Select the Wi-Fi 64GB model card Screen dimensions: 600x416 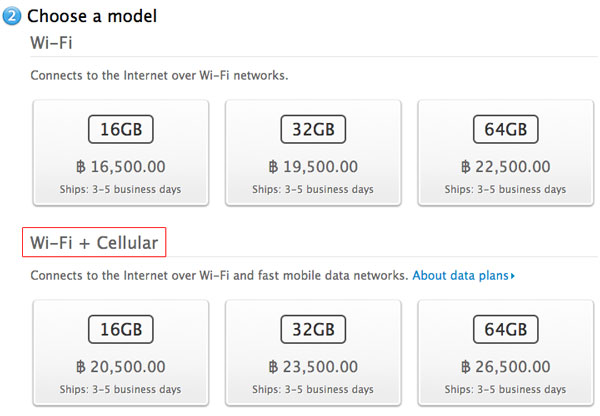(506, 153)
